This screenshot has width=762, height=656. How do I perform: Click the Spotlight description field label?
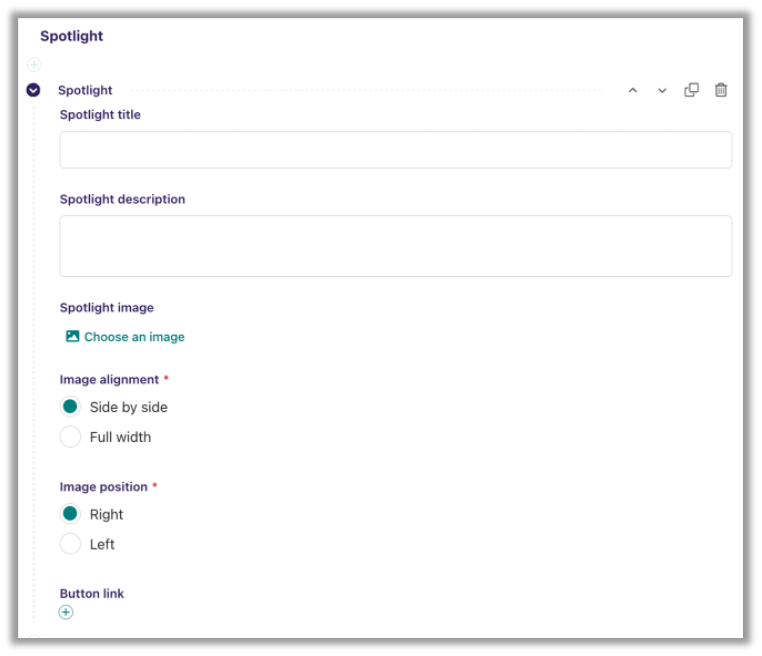coord(122,199)
